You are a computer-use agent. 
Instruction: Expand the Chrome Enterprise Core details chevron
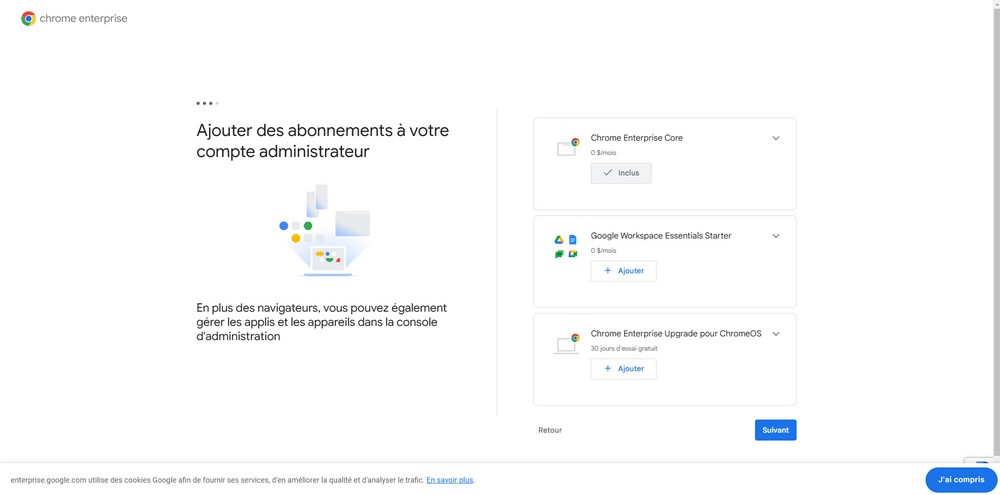(776, 138)
